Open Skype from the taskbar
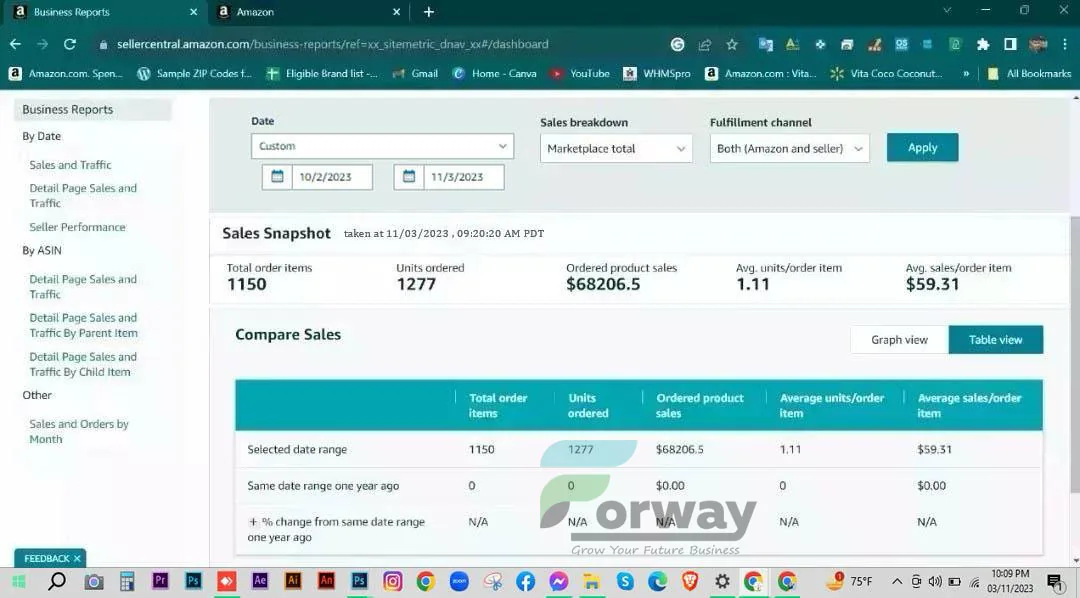The width and height of the screenshot is (1080, 598). coord(625,581)
